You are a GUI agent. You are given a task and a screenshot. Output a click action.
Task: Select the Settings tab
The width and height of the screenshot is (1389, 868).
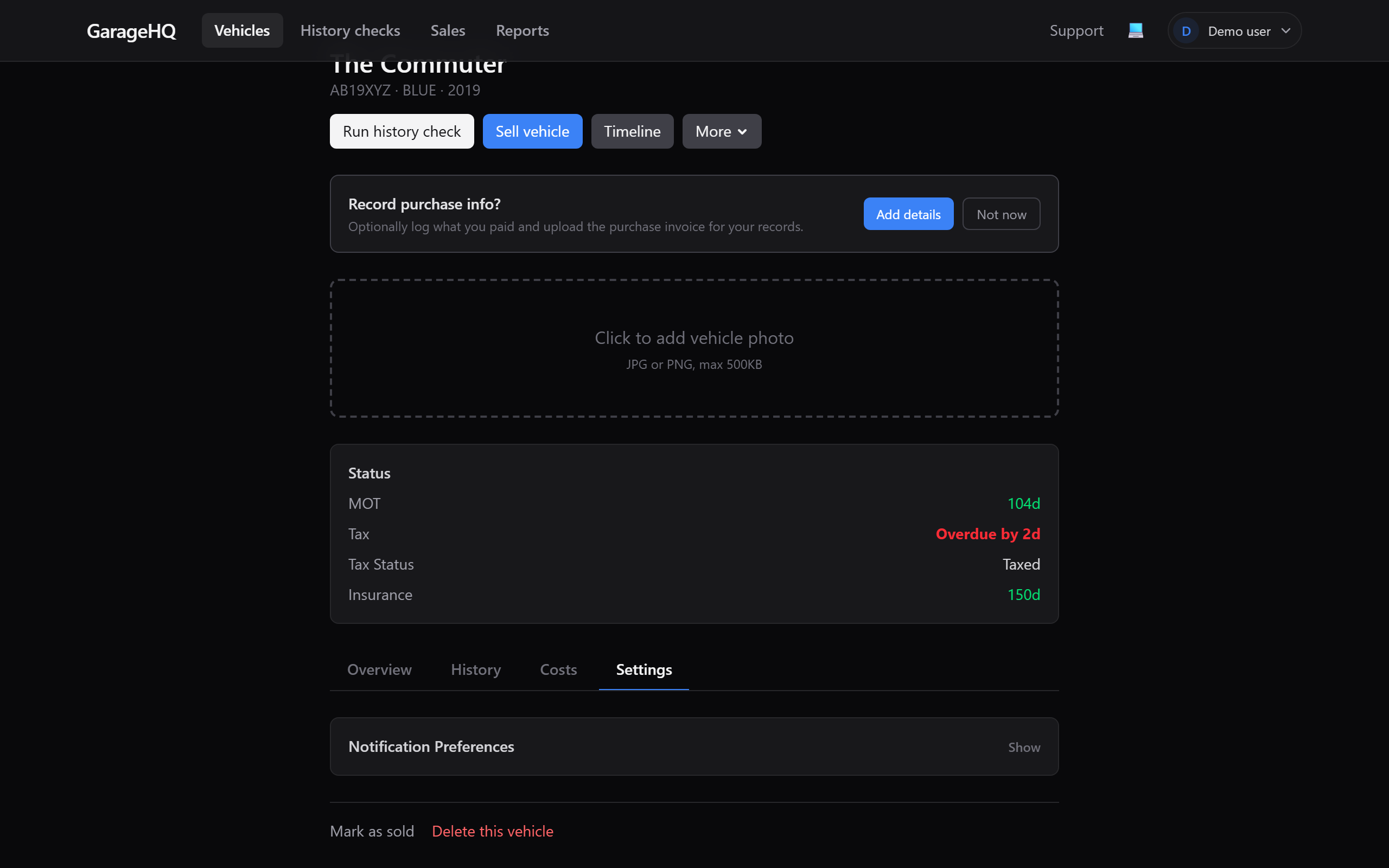643,669
